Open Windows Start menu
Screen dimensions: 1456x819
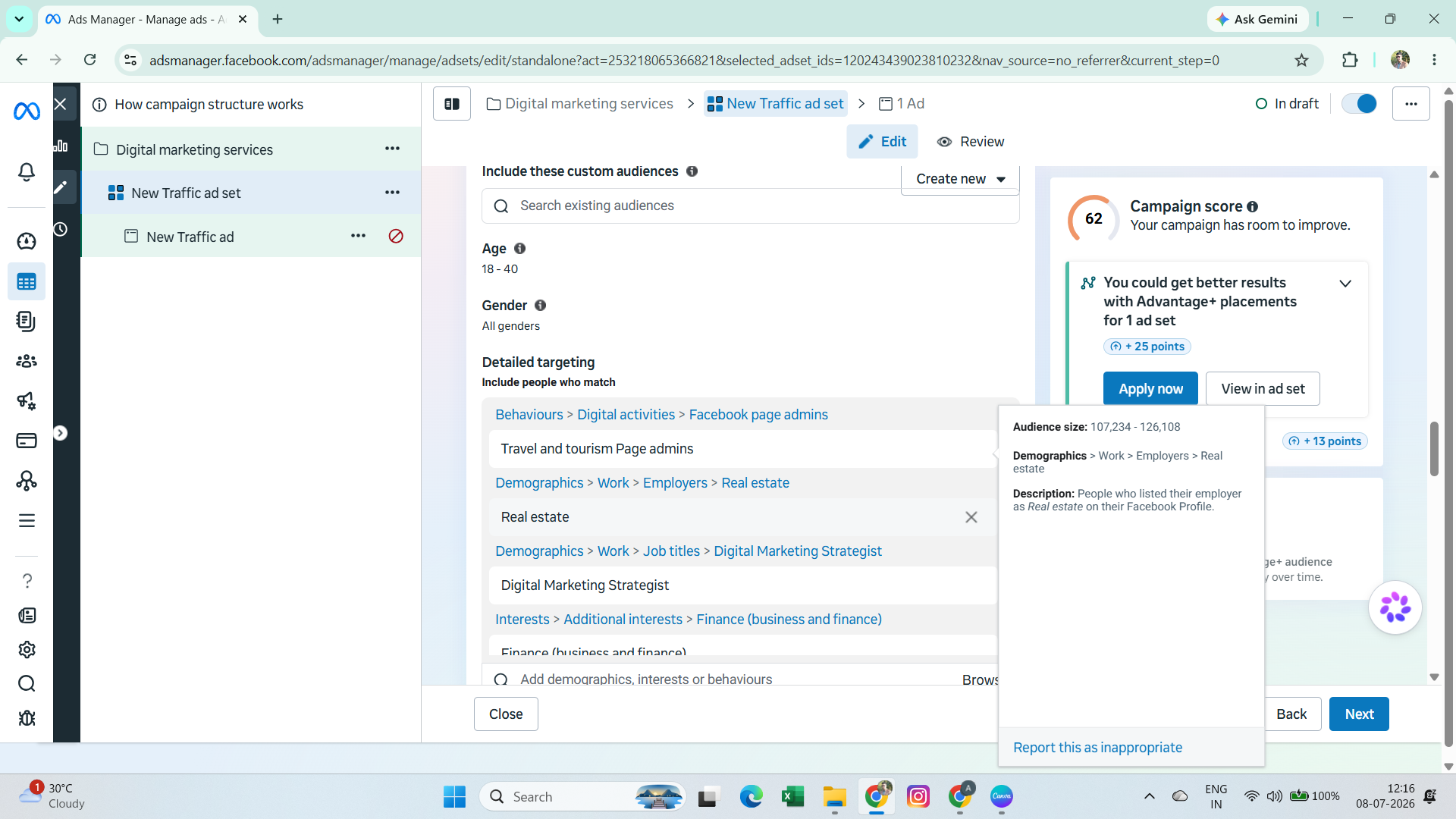(x=454, y=797)
